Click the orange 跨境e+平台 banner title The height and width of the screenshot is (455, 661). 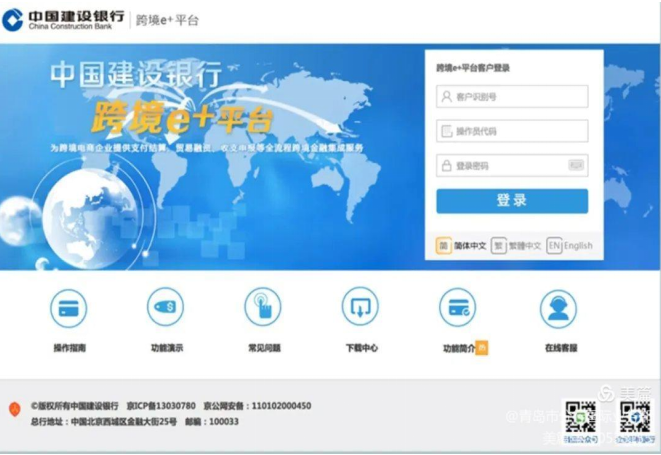coord(182,118)
